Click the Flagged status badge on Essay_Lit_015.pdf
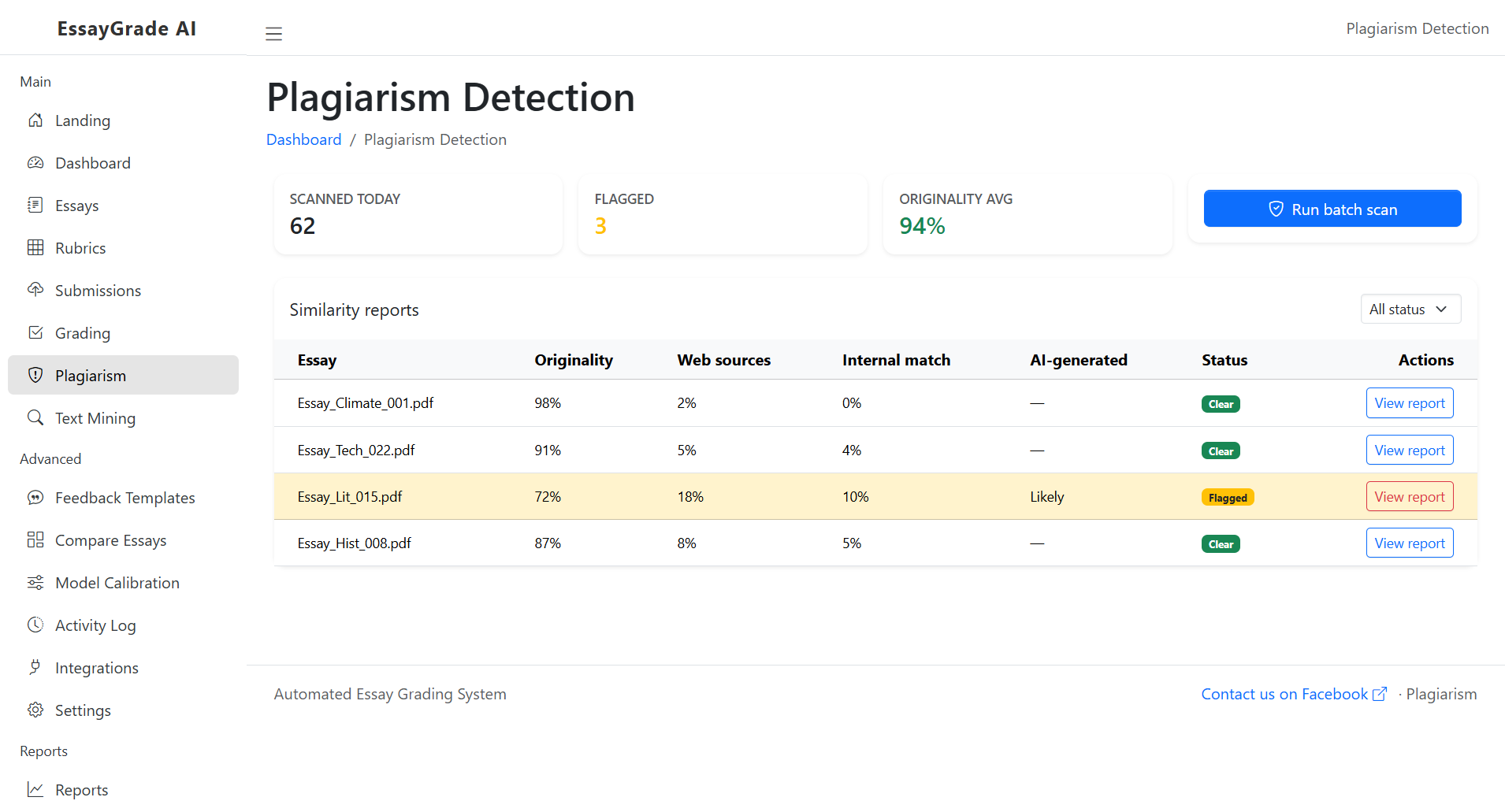 coord(1228,497)
